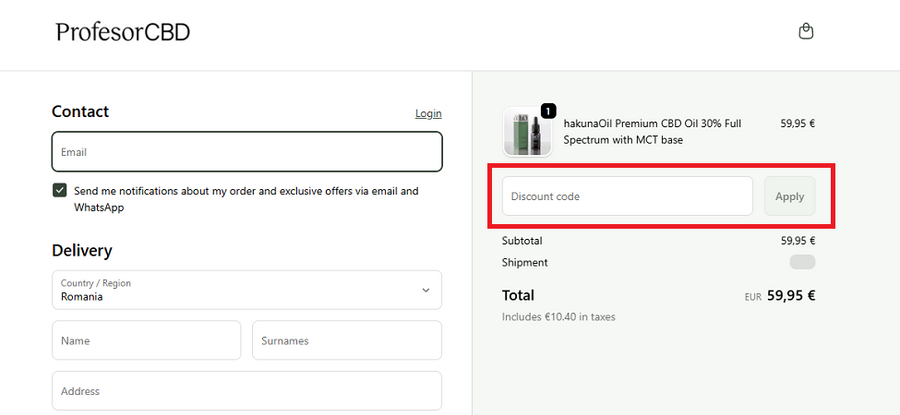
Task: Click the Shipment loading placeholder
Action: pyautogui.click(x=802, y=262)
